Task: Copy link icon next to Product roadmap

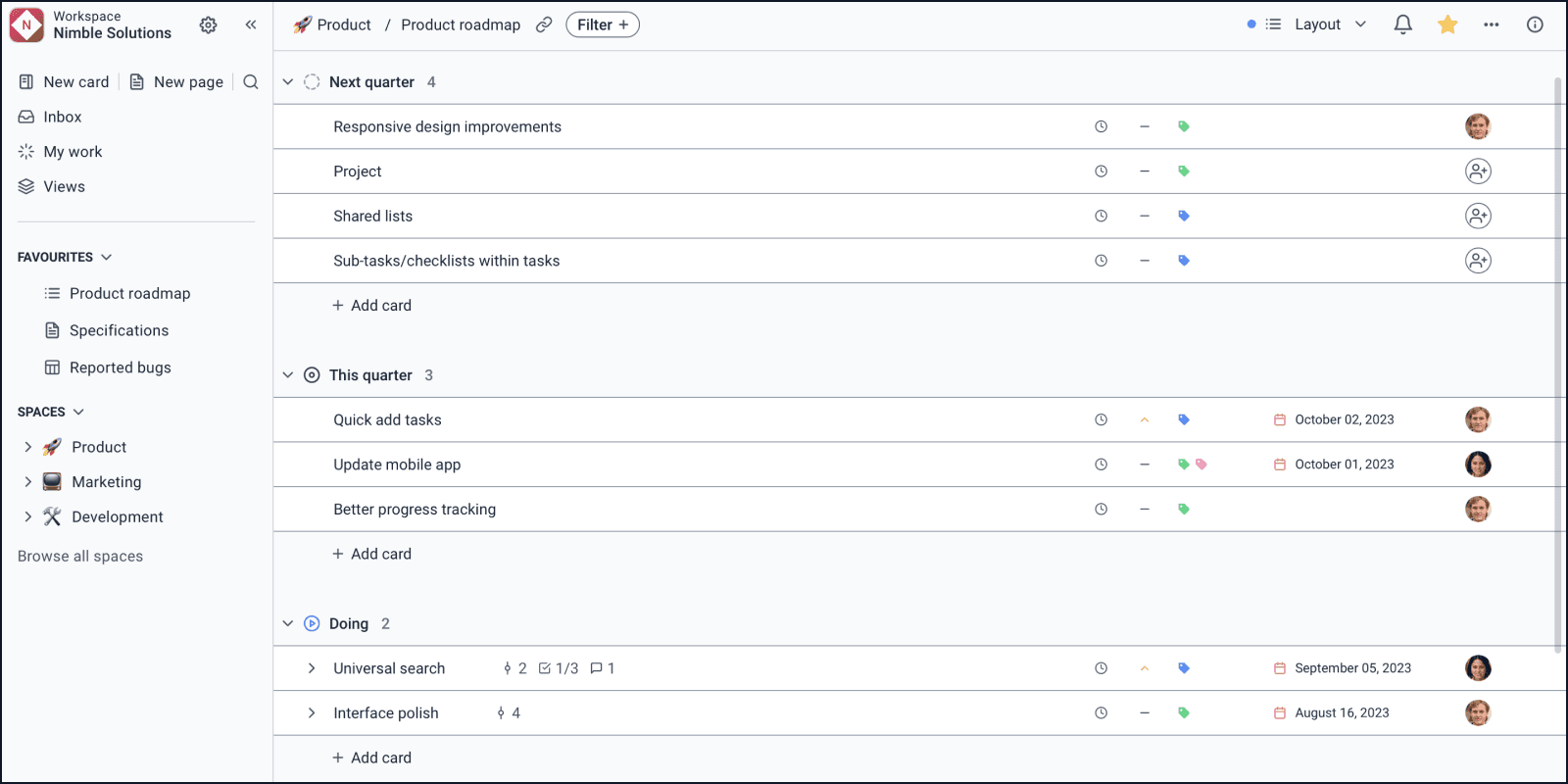Action: coord(544,24)
